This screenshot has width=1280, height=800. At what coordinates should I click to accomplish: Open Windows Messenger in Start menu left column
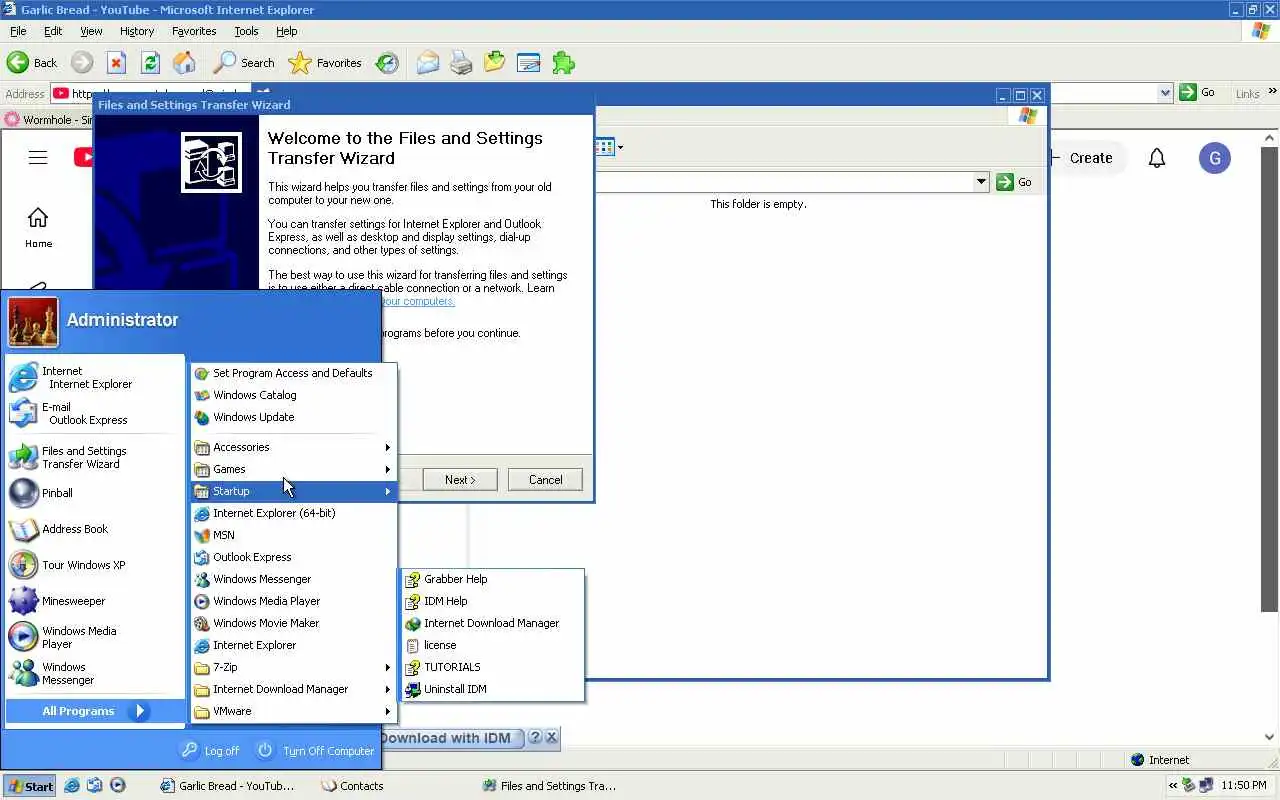tap(95, 673)
